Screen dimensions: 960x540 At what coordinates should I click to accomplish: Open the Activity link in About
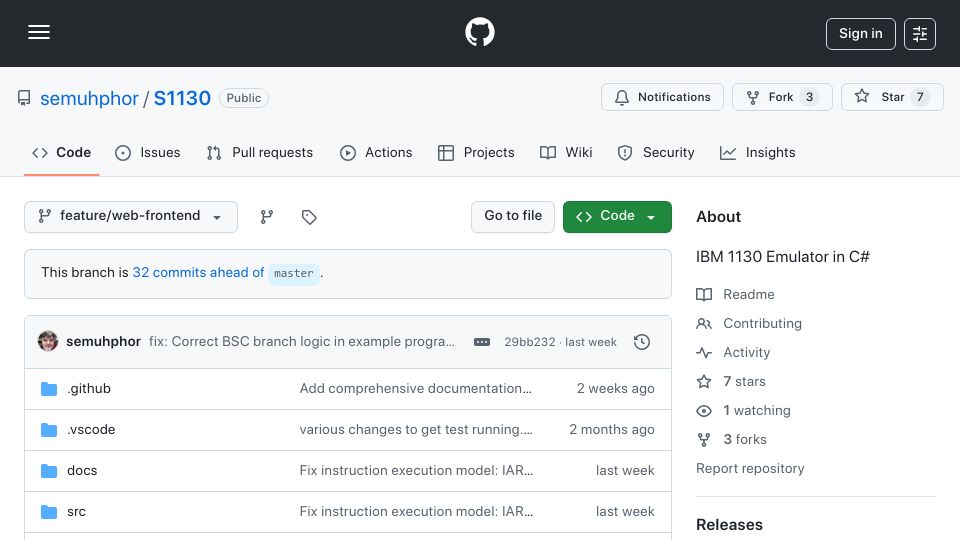tap(746, 353)
